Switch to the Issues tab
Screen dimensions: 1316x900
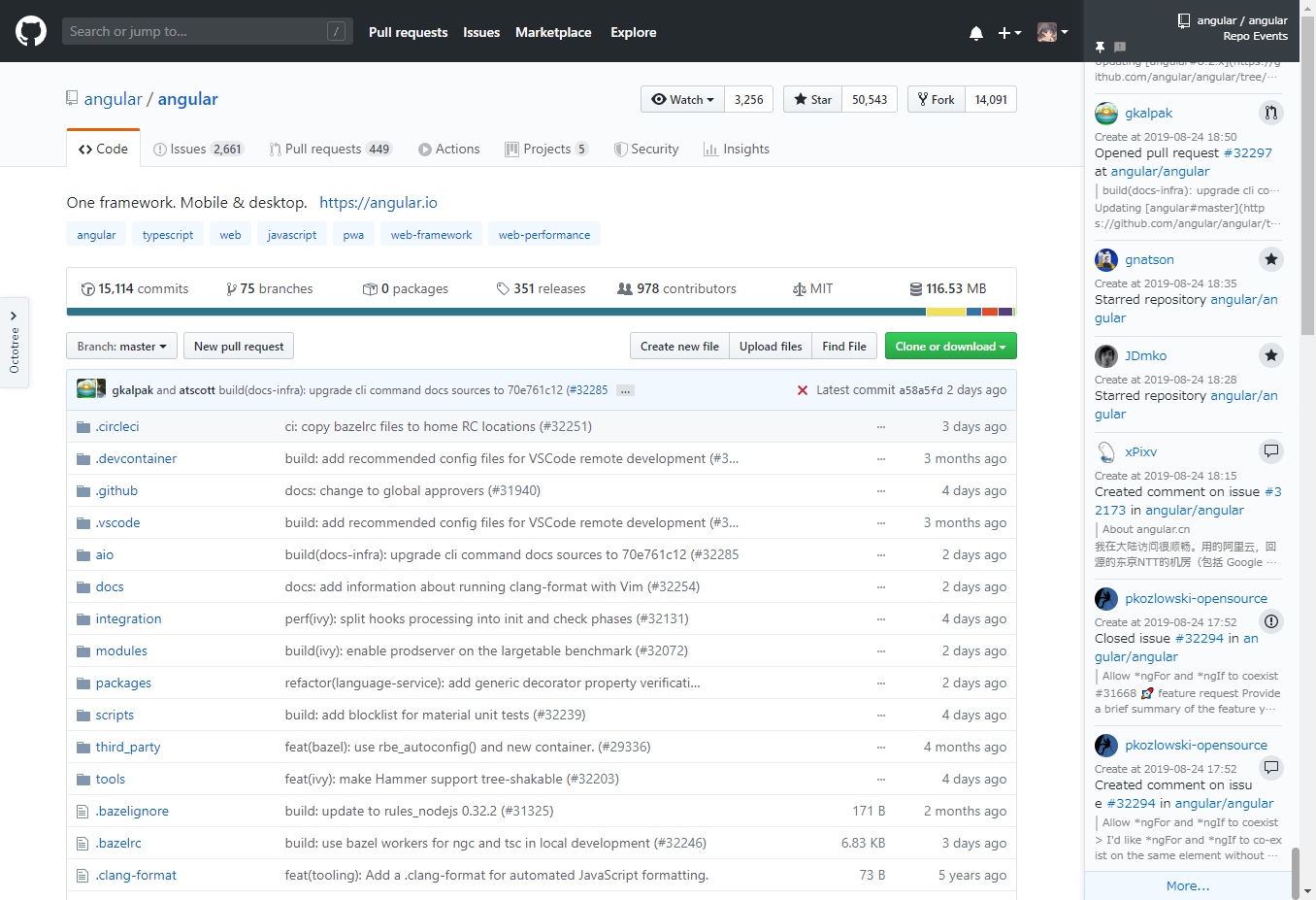point(199,149)
